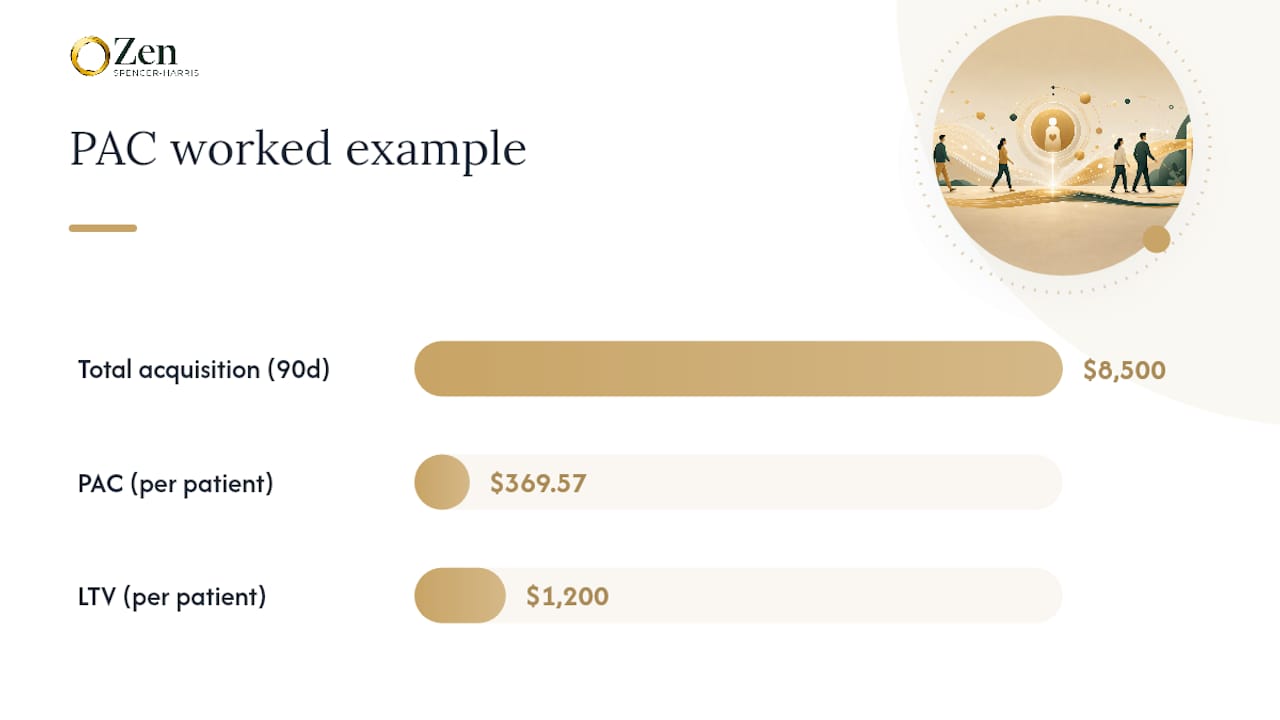This screenshot has height=720, width=1280.
Task: Select the gold divider line under title
Action: point(103,228)
